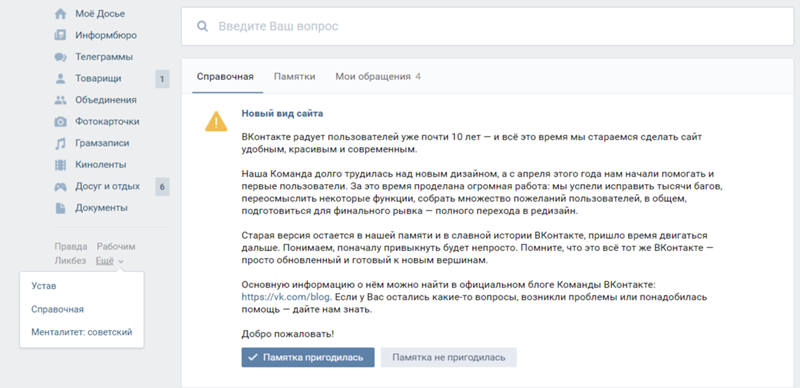Open the Информбюро sidebar item
The image size is (800, 388).
[106, 35]
